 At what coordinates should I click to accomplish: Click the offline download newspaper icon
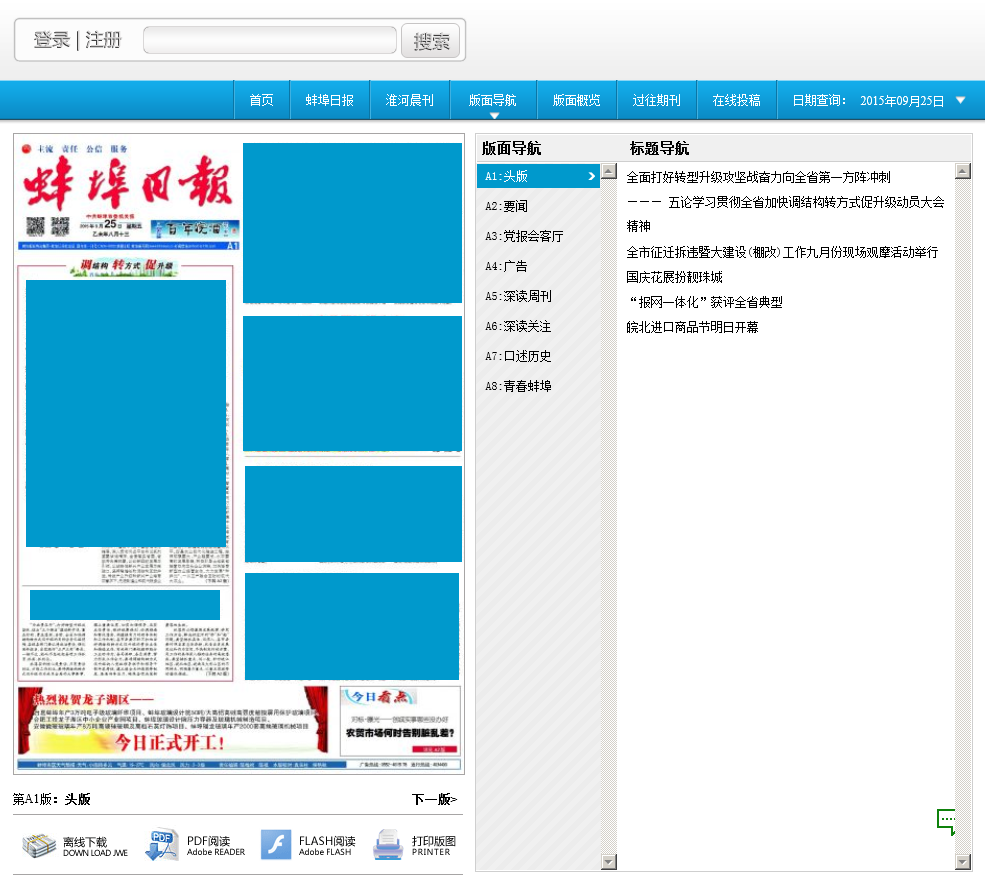click(39, 845)
